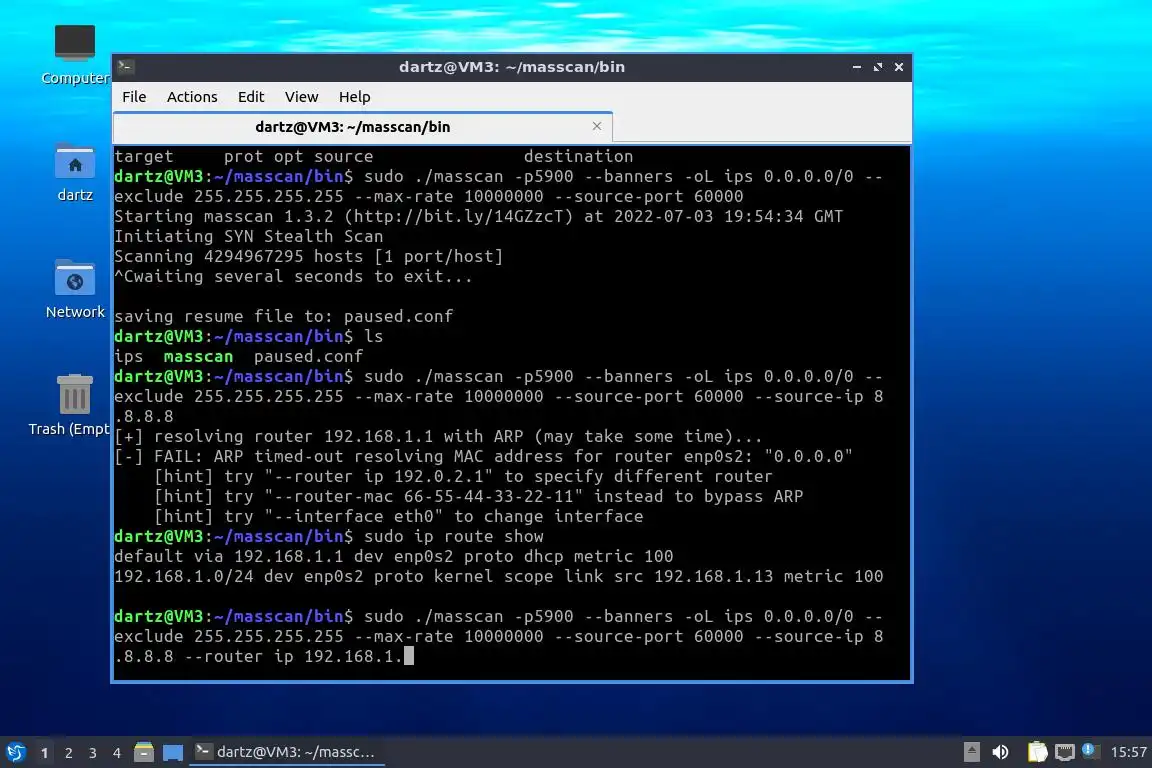Click the terminal window title bar text
Viewport: 1152px width, 768px height.
click(x=512, y=67)
